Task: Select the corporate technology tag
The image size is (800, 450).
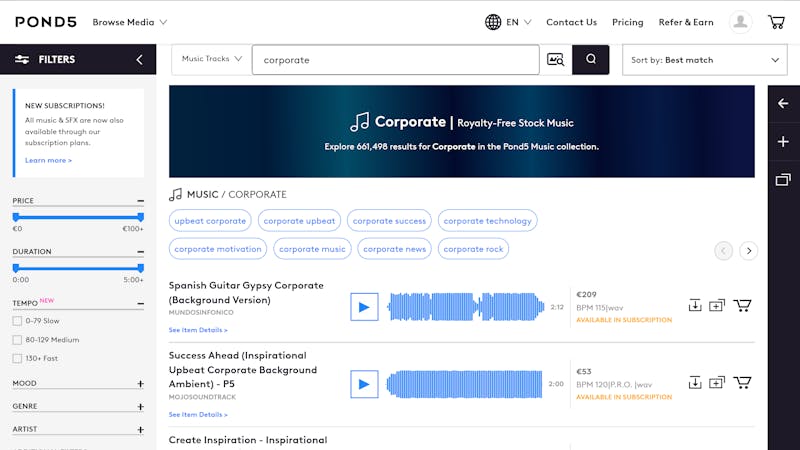Action: point(487,221)
